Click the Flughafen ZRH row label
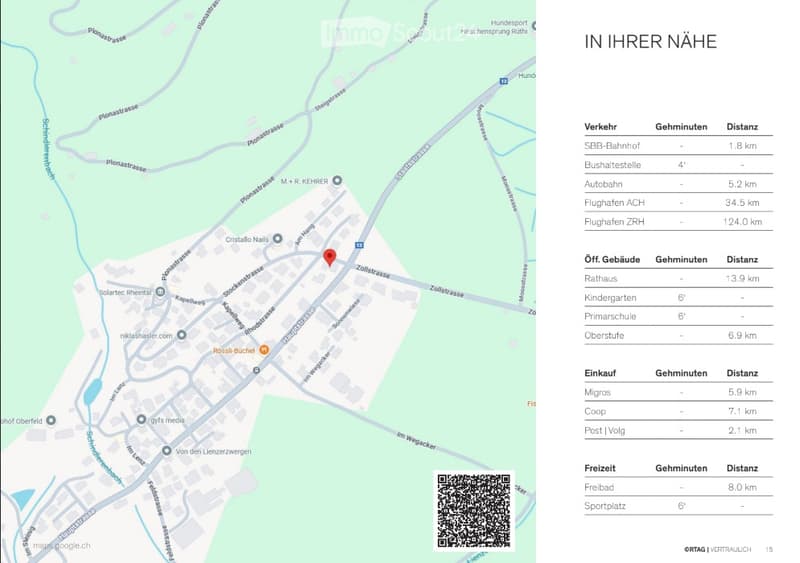 [614, 222]
